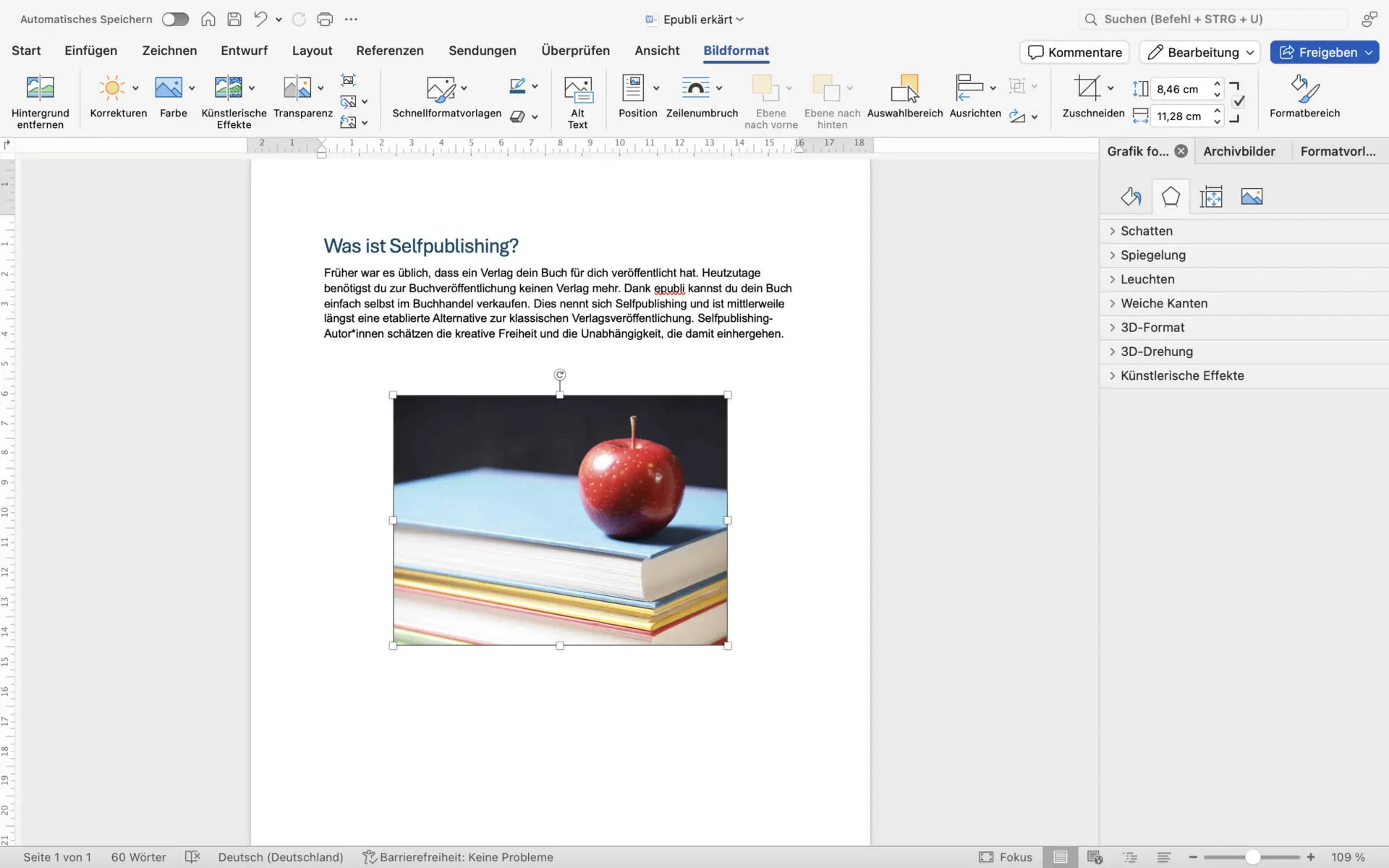
Task: Switch to the Archivbilder pane tab
Action: coord(1239,151)
